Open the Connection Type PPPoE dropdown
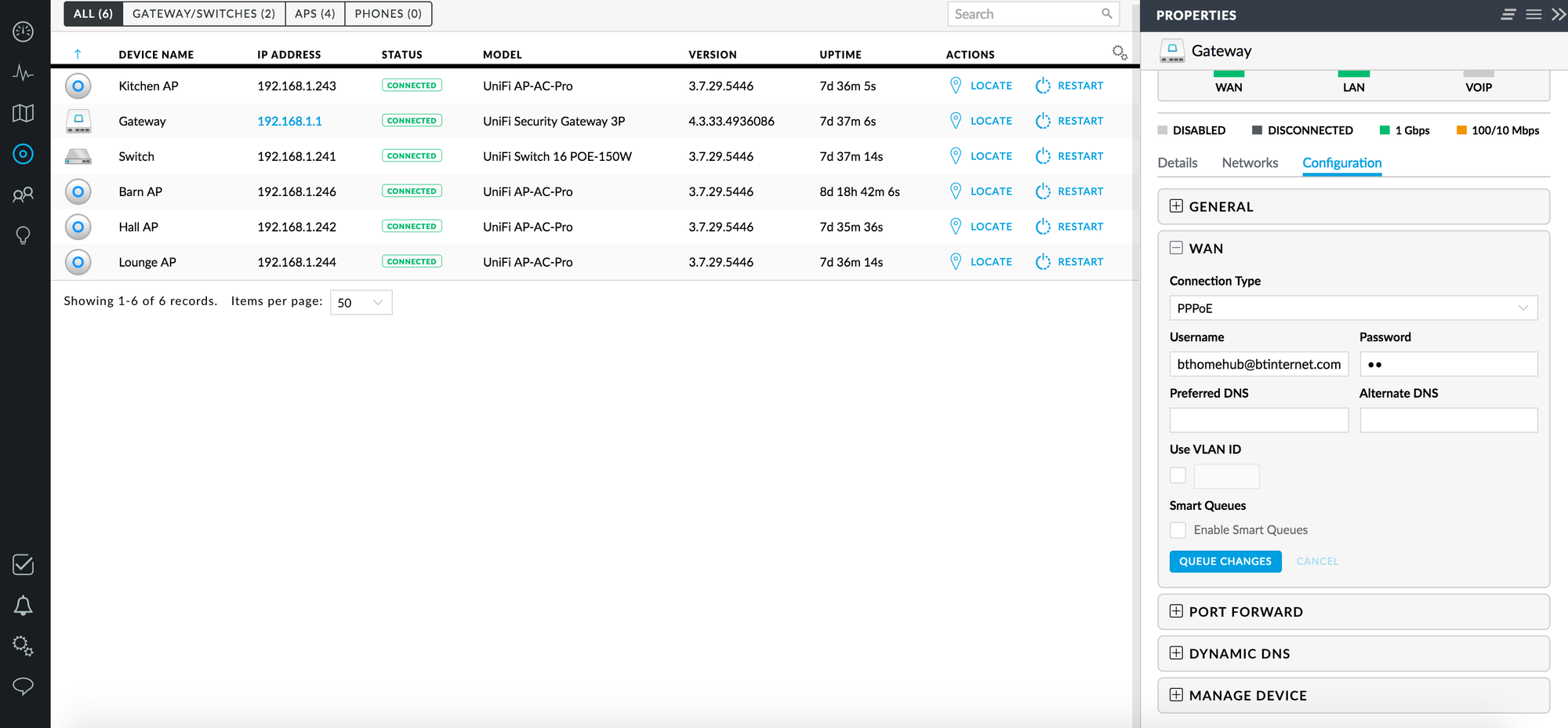 1352,308
